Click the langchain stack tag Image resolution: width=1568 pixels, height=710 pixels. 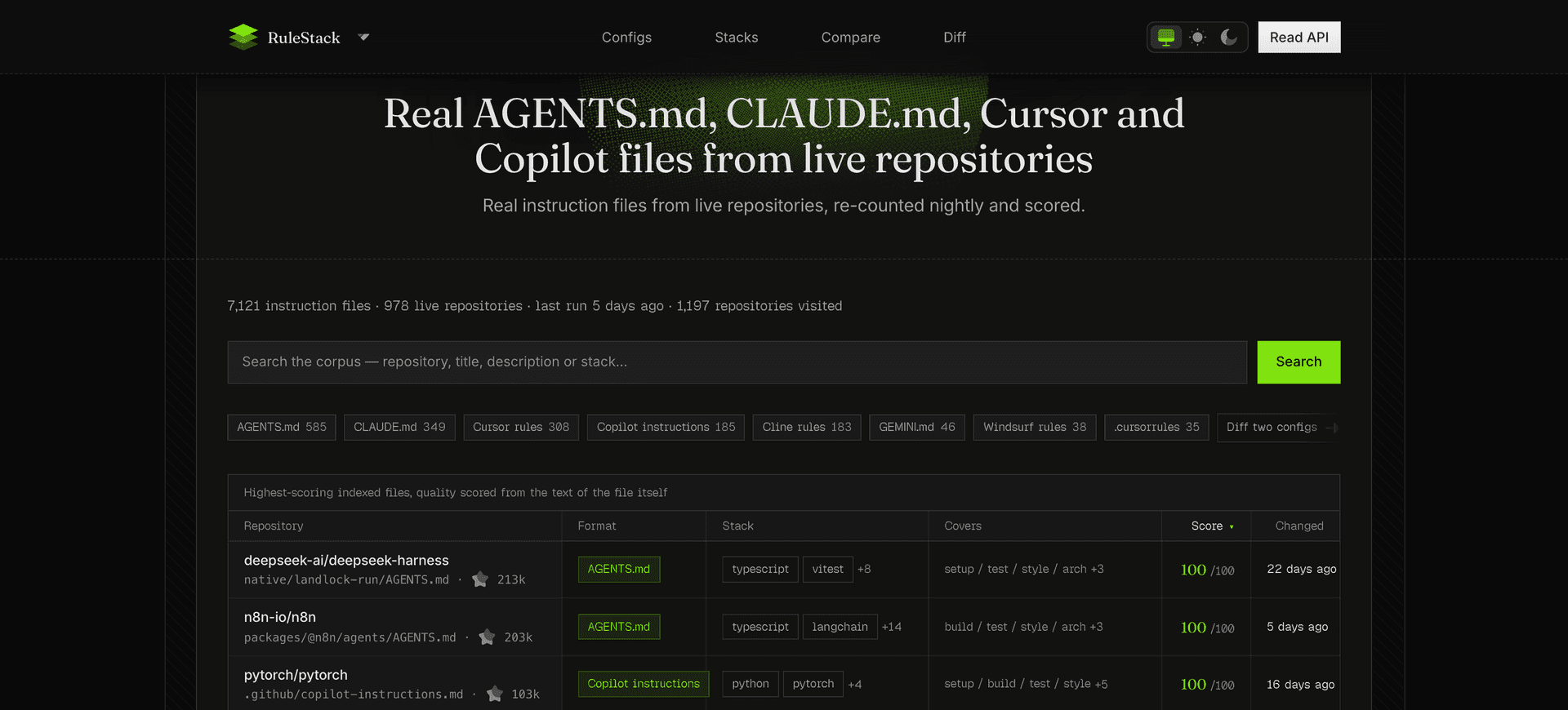(840, 627)
